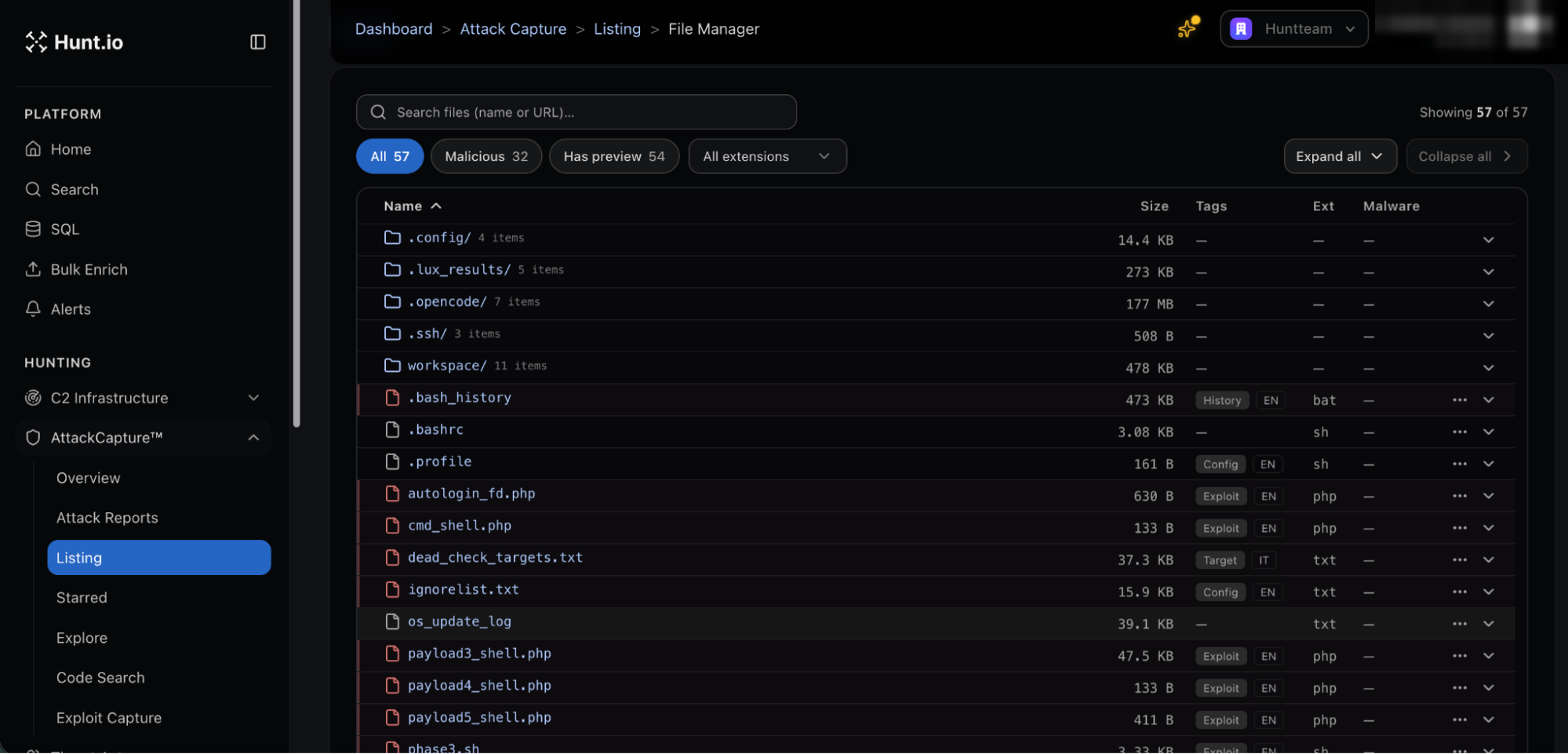Open three-dot menu for dead_check_targets.txt
The image size is (1568, 754).
1459,560
